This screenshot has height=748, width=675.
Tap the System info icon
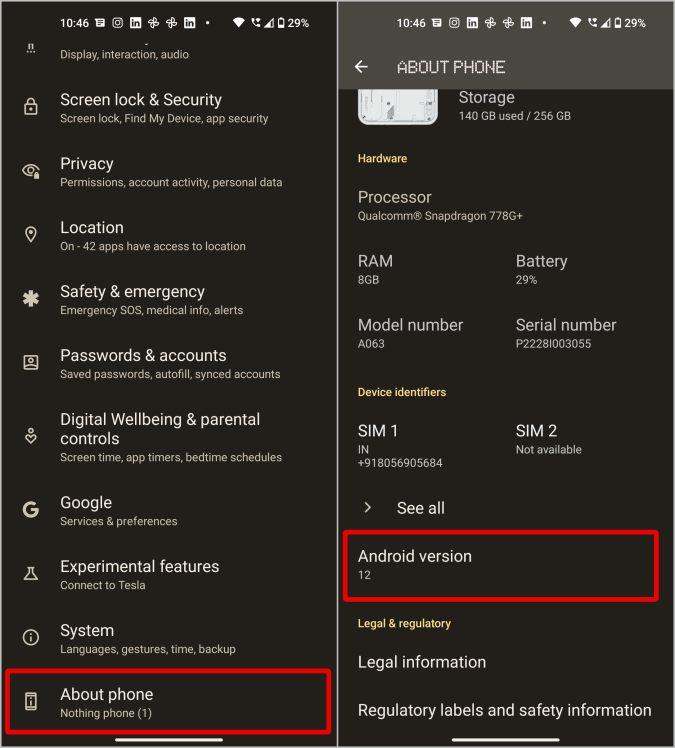click(x=31, y=637)
